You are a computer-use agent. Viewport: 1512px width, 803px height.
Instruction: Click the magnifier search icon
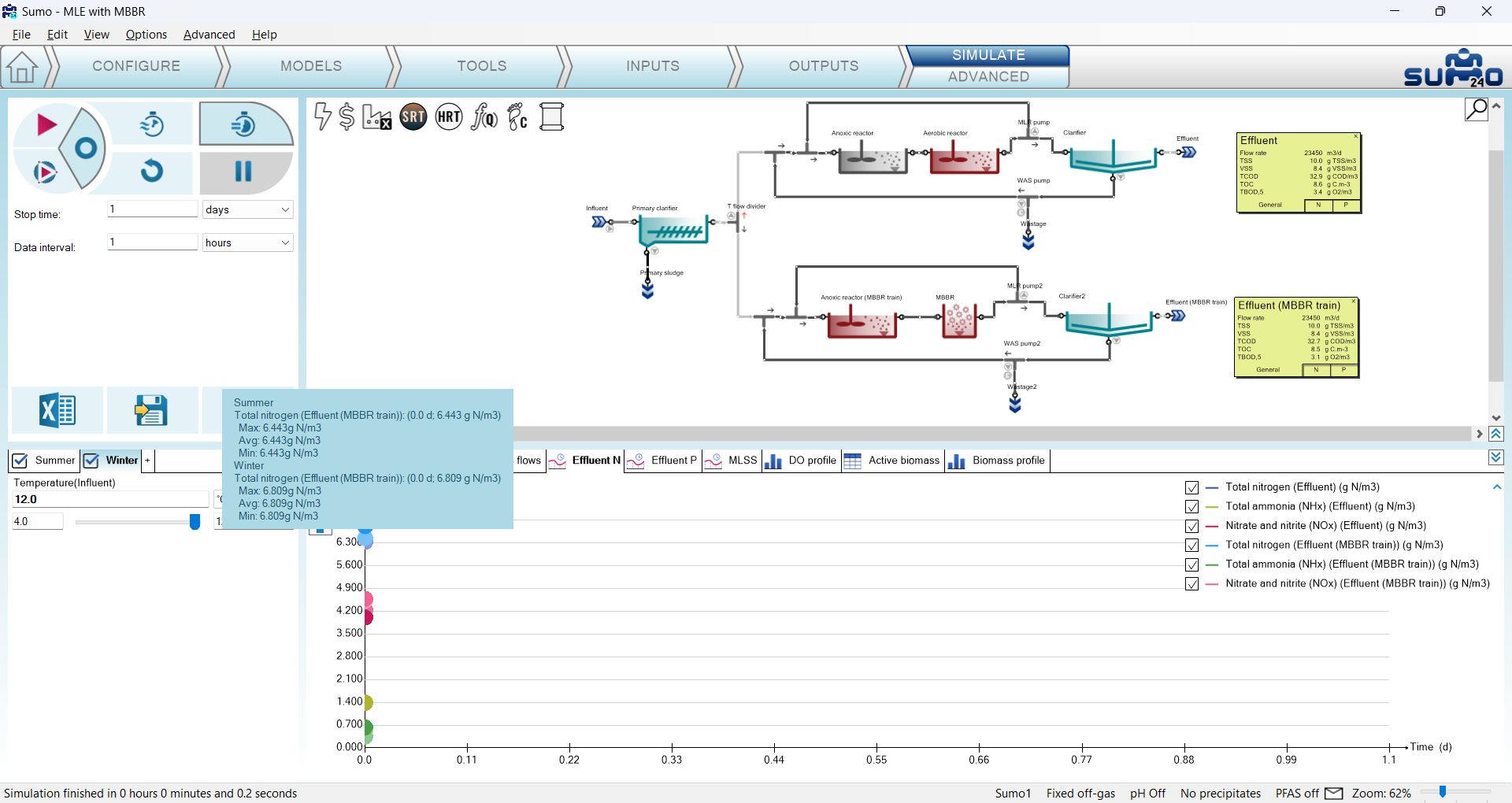1477,109
